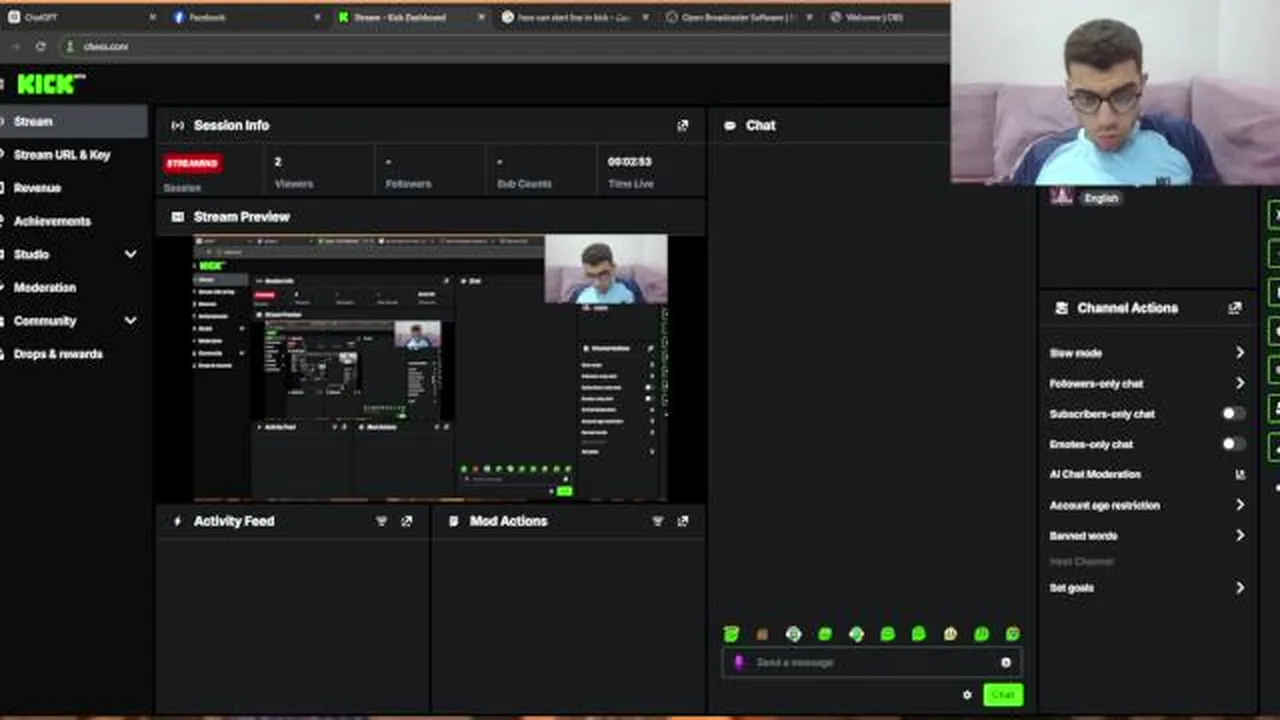Pop out the Channel Actions panel
1280x720 pixels.
pos(1235,308)
